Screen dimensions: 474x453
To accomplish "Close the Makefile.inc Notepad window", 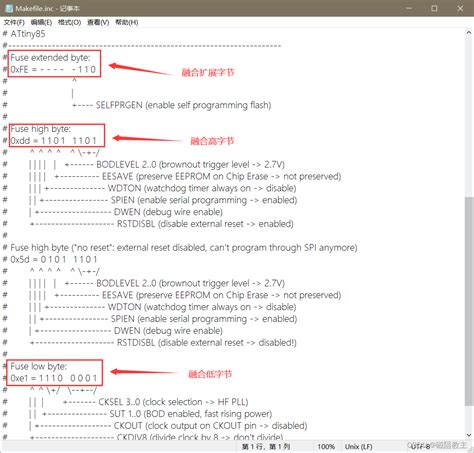I will tap(460, 8).
